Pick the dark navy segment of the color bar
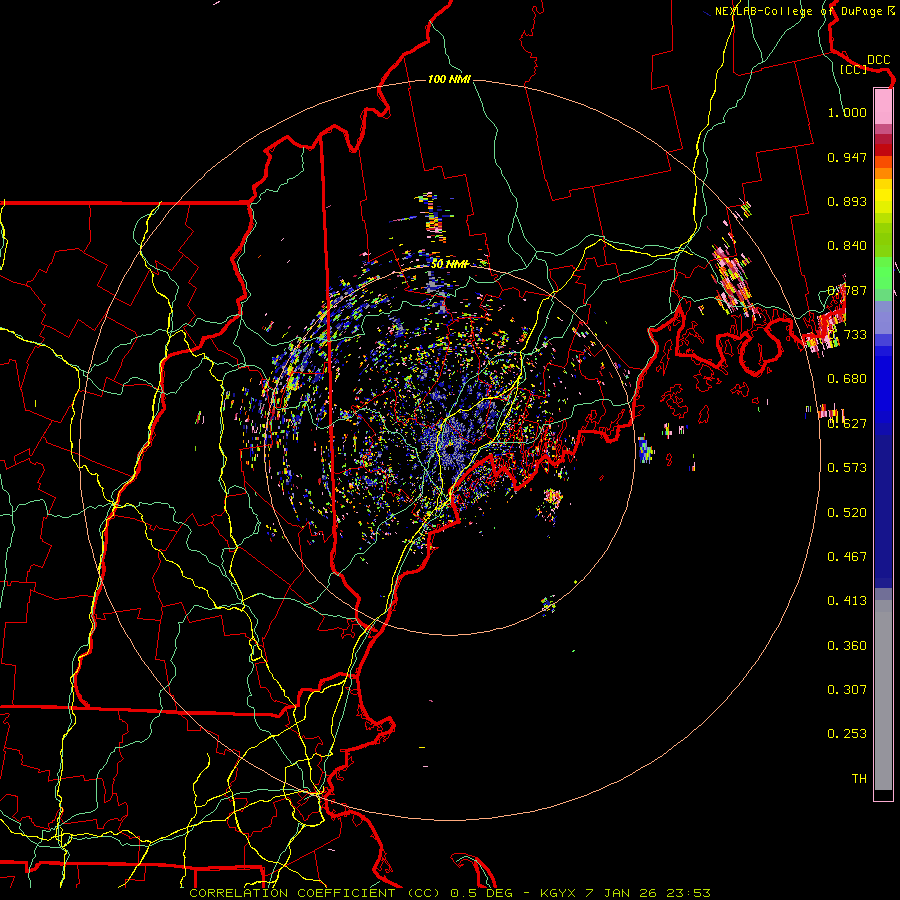Screen dimensions: 900x900 coord(883,511)
